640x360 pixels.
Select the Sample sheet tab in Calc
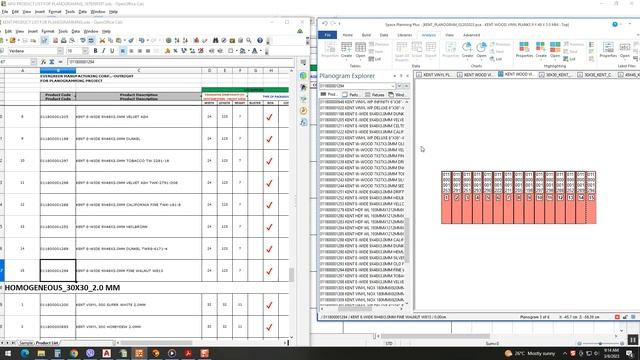26,343
